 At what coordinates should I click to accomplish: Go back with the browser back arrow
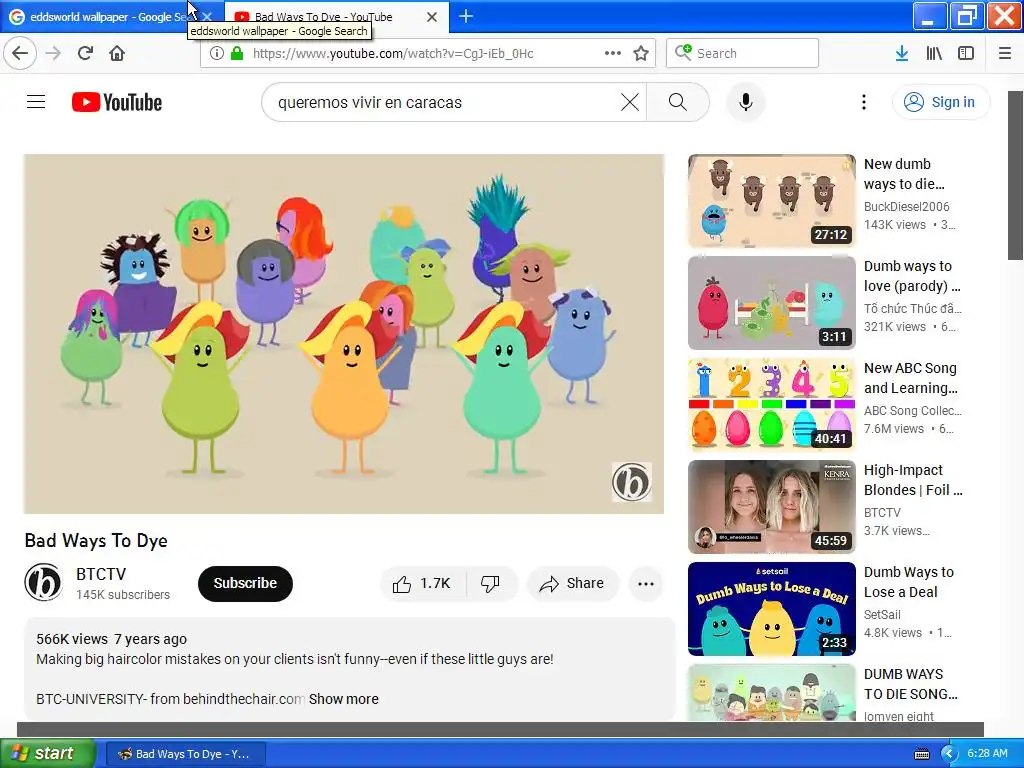[x=20, y=53]
